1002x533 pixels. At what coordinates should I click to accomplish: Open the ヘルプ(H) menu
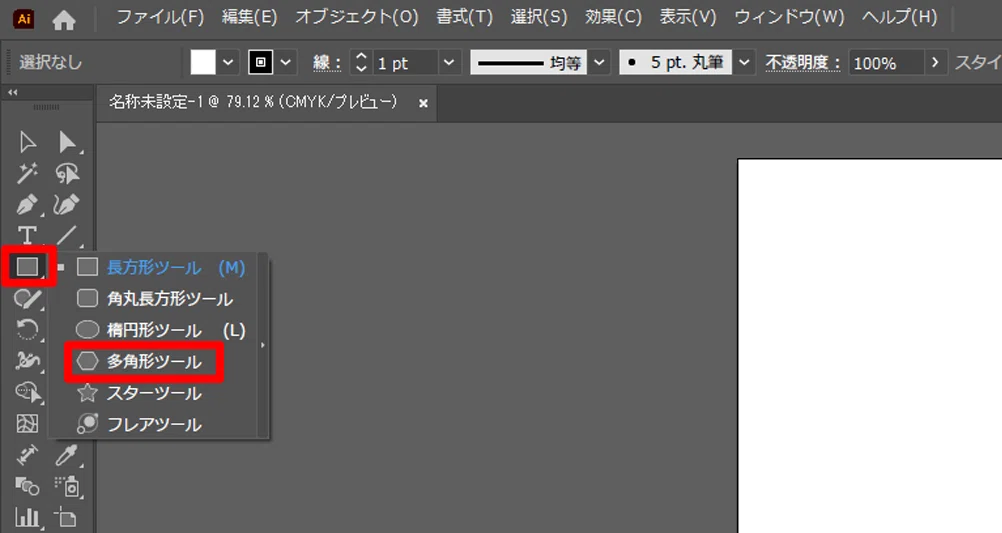pyautogui.click(x=899, y=17)
